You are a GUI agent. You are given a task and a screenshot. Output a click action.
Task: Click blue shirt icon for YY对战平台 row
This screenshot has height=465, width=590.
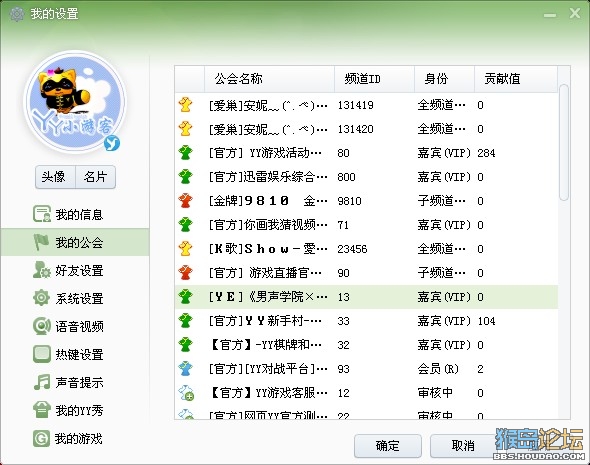click(186, 369)
